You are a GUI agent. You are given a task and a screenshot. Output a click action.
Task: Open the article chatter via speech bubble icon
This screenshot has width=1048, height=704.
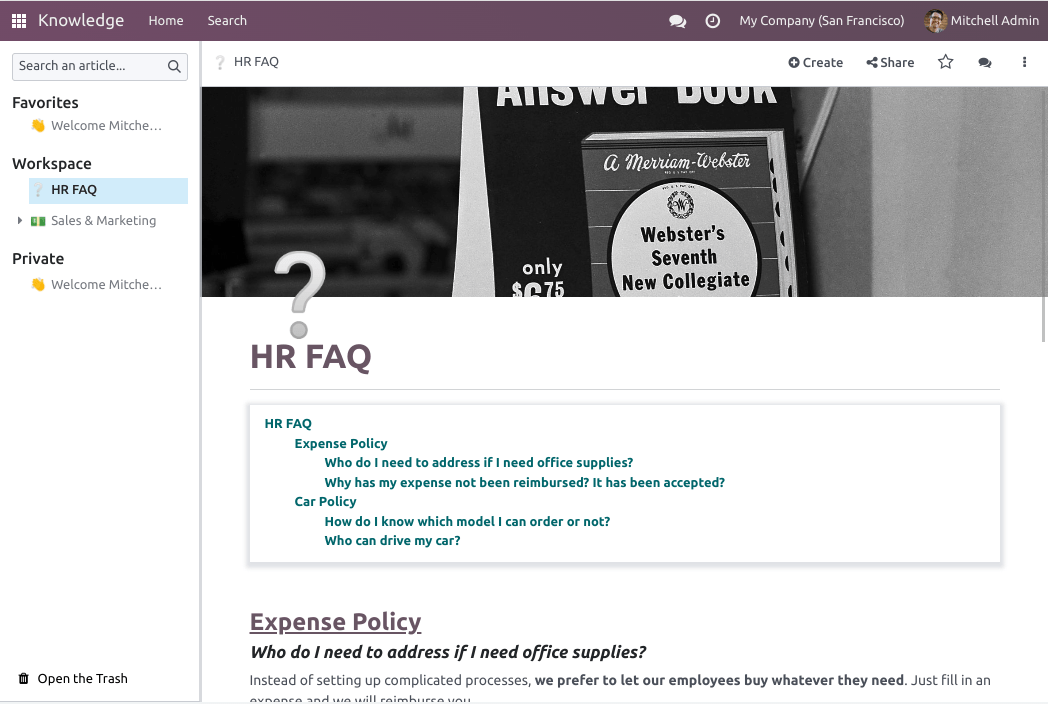[985, 62]
